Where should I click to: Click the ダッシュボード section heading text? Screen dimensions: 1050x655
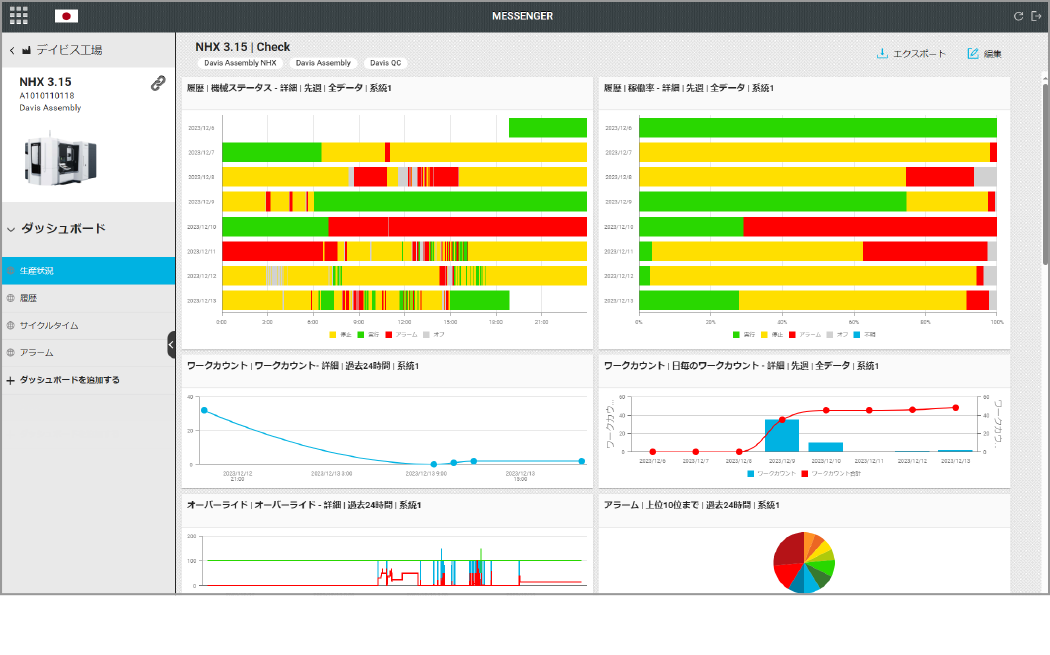coord(64,228)
